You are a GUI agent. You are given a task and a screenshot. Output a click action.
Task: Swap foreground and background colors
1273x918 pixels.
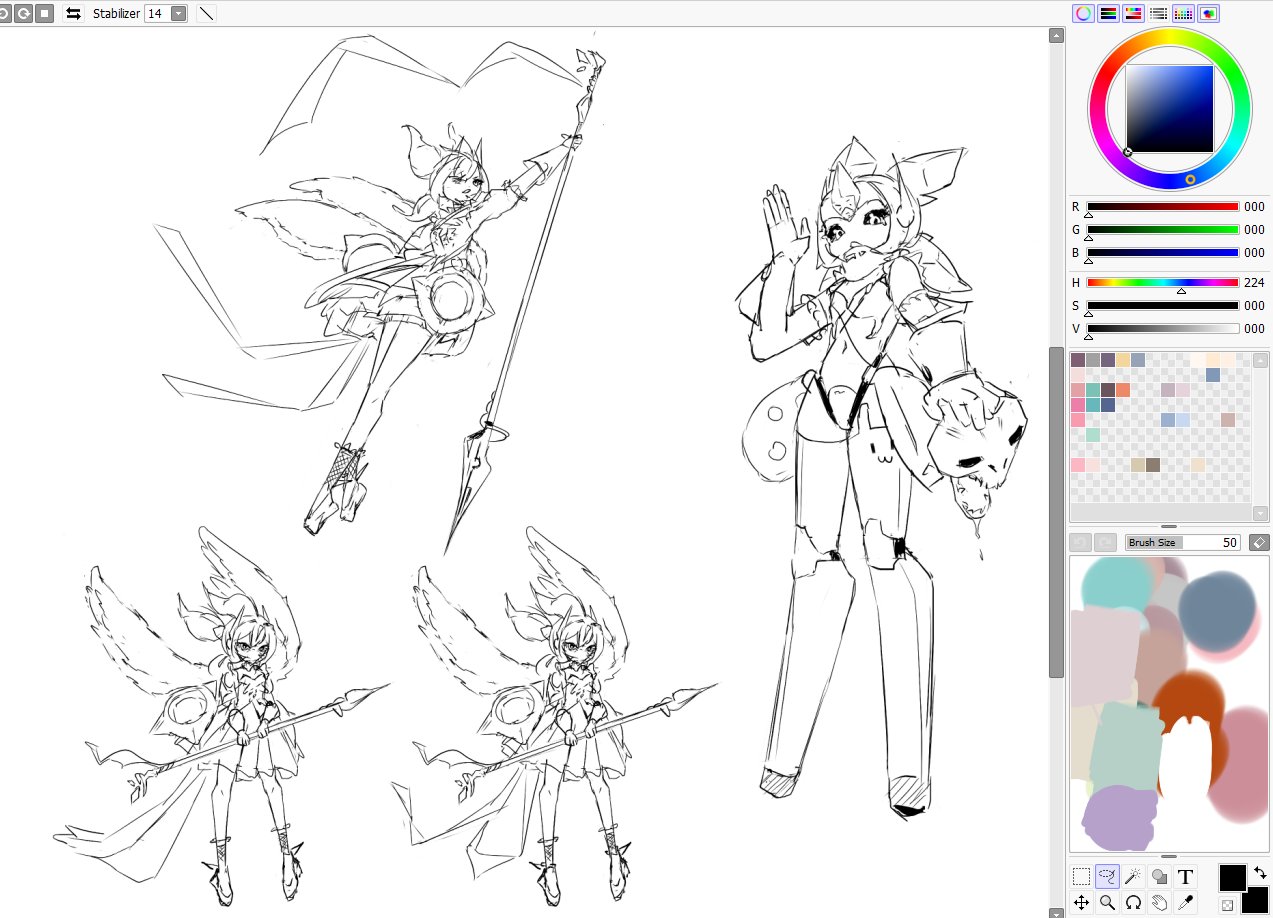coord(1259,873)
